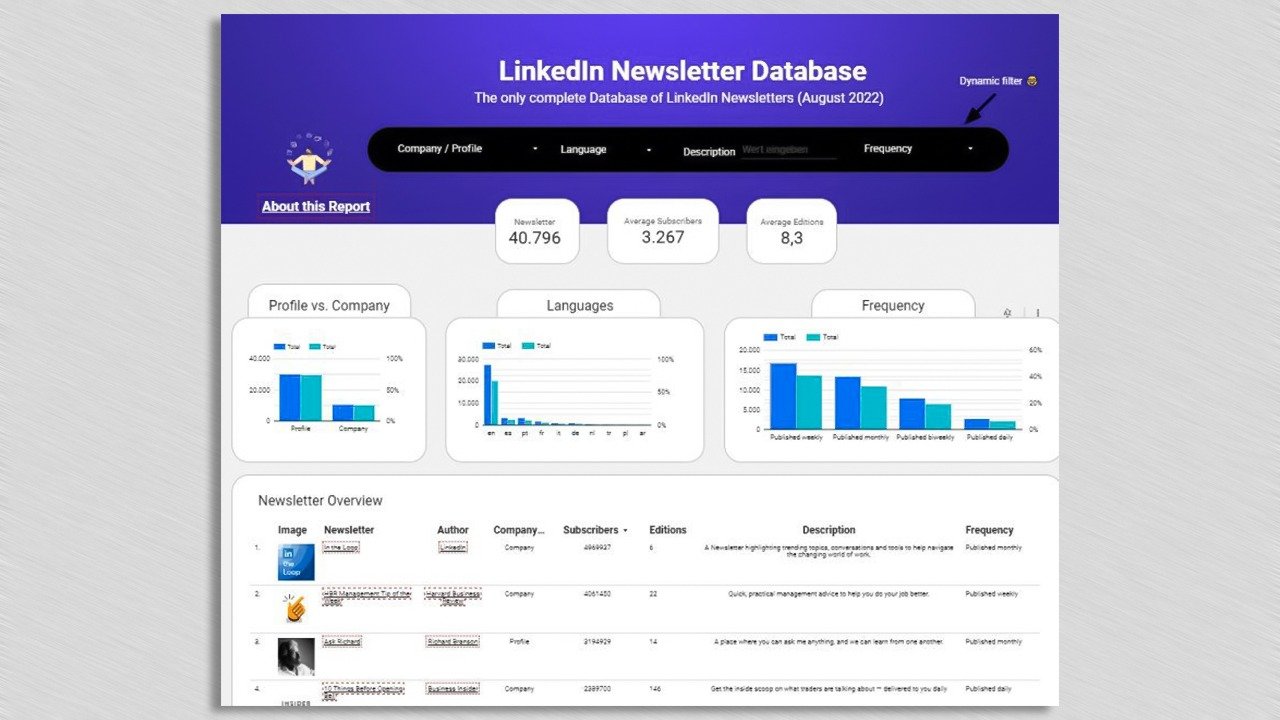Click the 'Profile vs. Company' chart title

329,306
